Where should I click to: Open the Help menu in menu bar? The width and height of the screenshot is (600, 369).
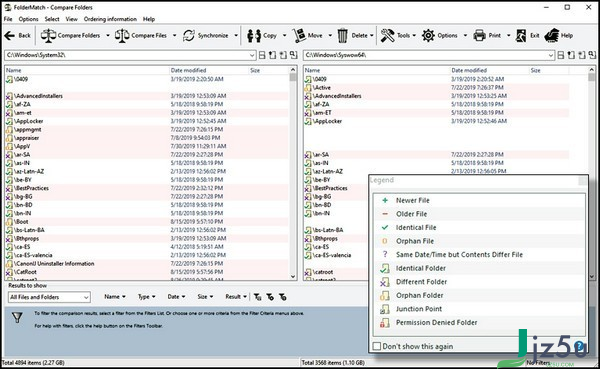149,19
